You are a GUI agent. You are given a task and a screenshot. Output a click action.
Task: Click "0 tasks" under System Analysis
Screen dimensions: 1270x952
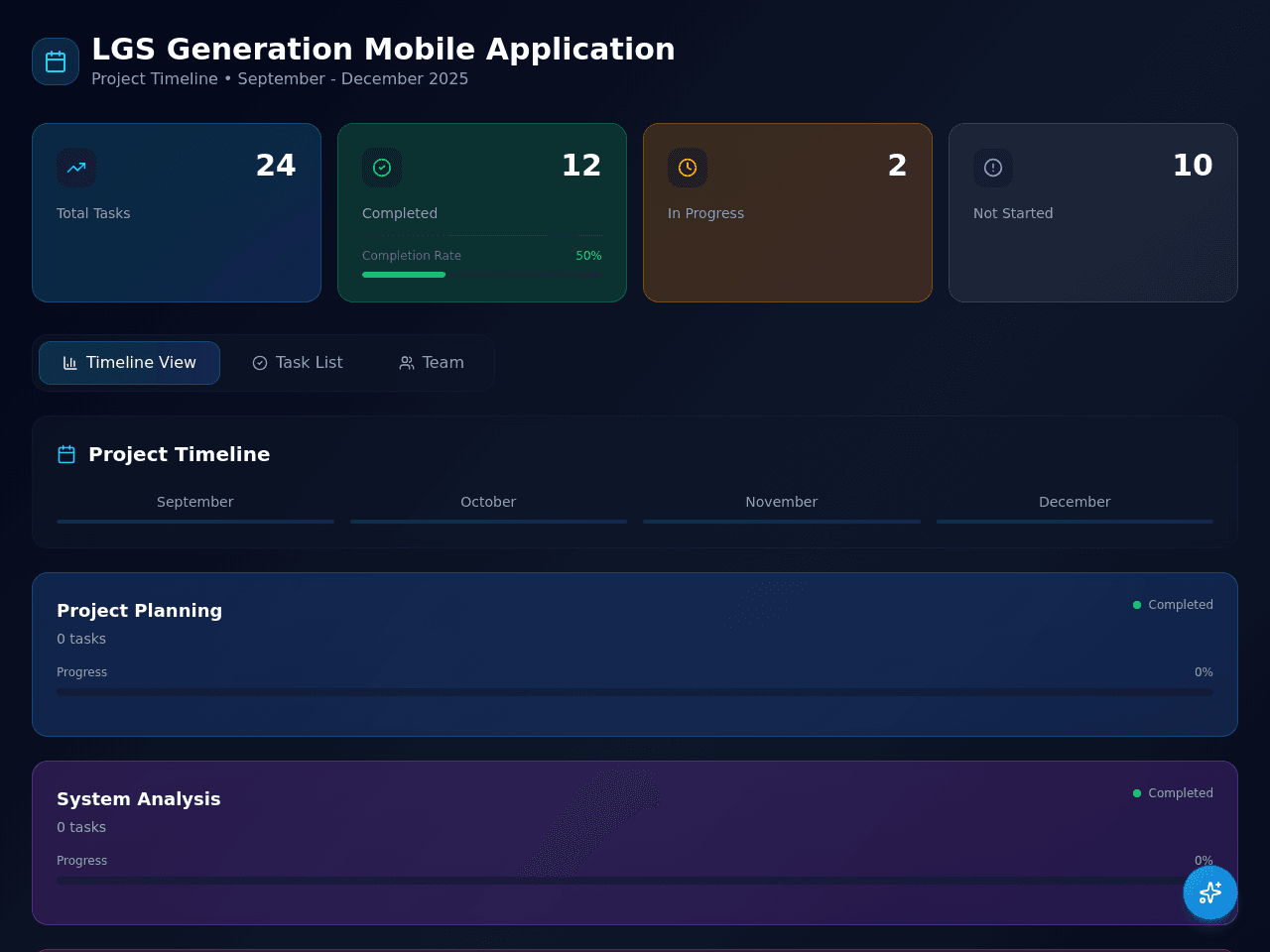(x=81, y=827)
